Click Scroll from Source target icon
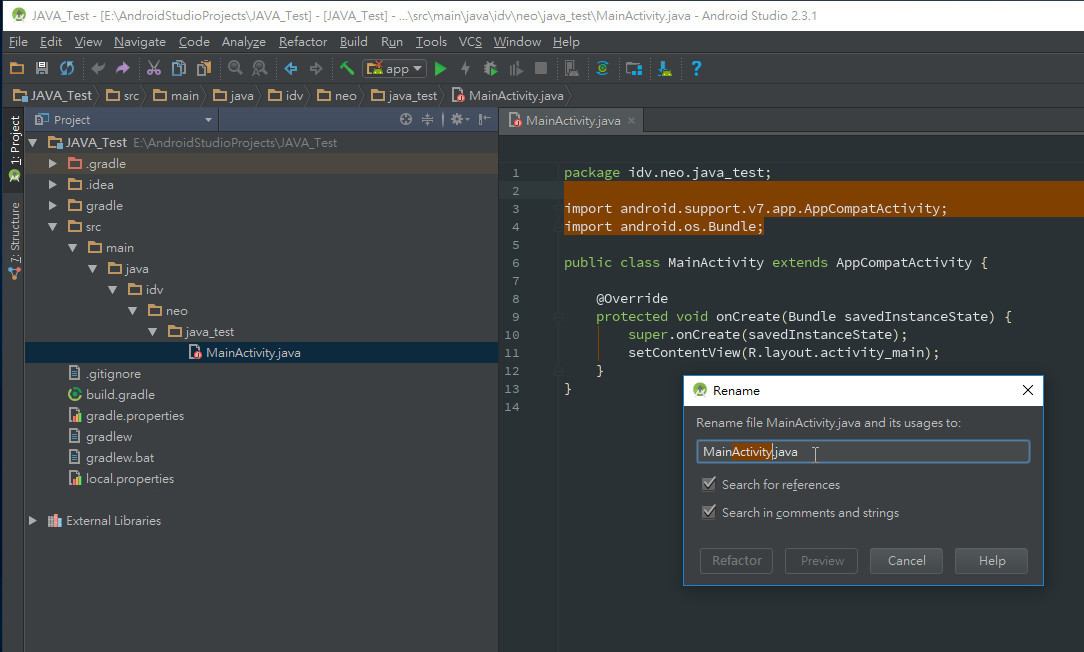Image resolution: width=1084 pixels, height=652 pixels. [x=406, y=119]
